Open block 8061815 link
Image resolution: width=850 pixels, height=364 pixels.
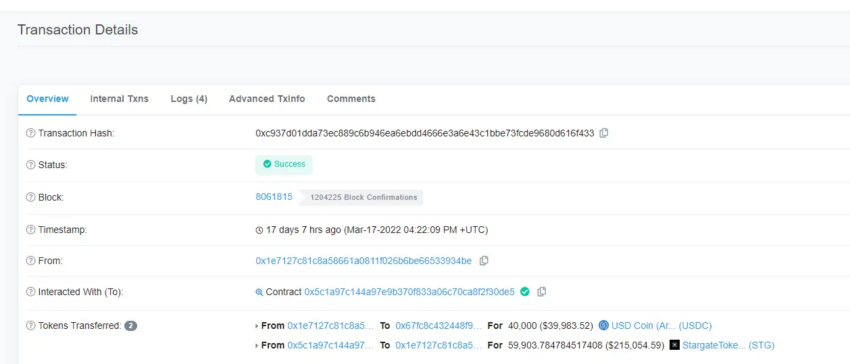(274, 197)
